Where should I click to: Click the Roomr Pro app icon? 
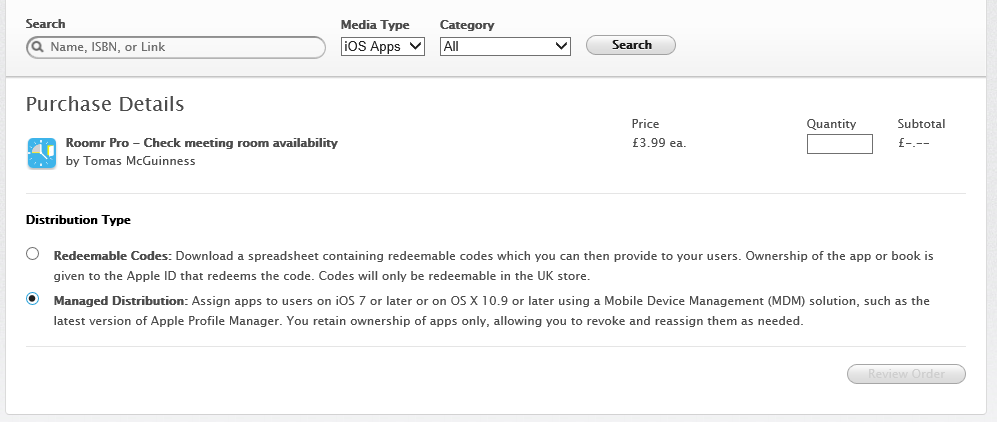41,152
